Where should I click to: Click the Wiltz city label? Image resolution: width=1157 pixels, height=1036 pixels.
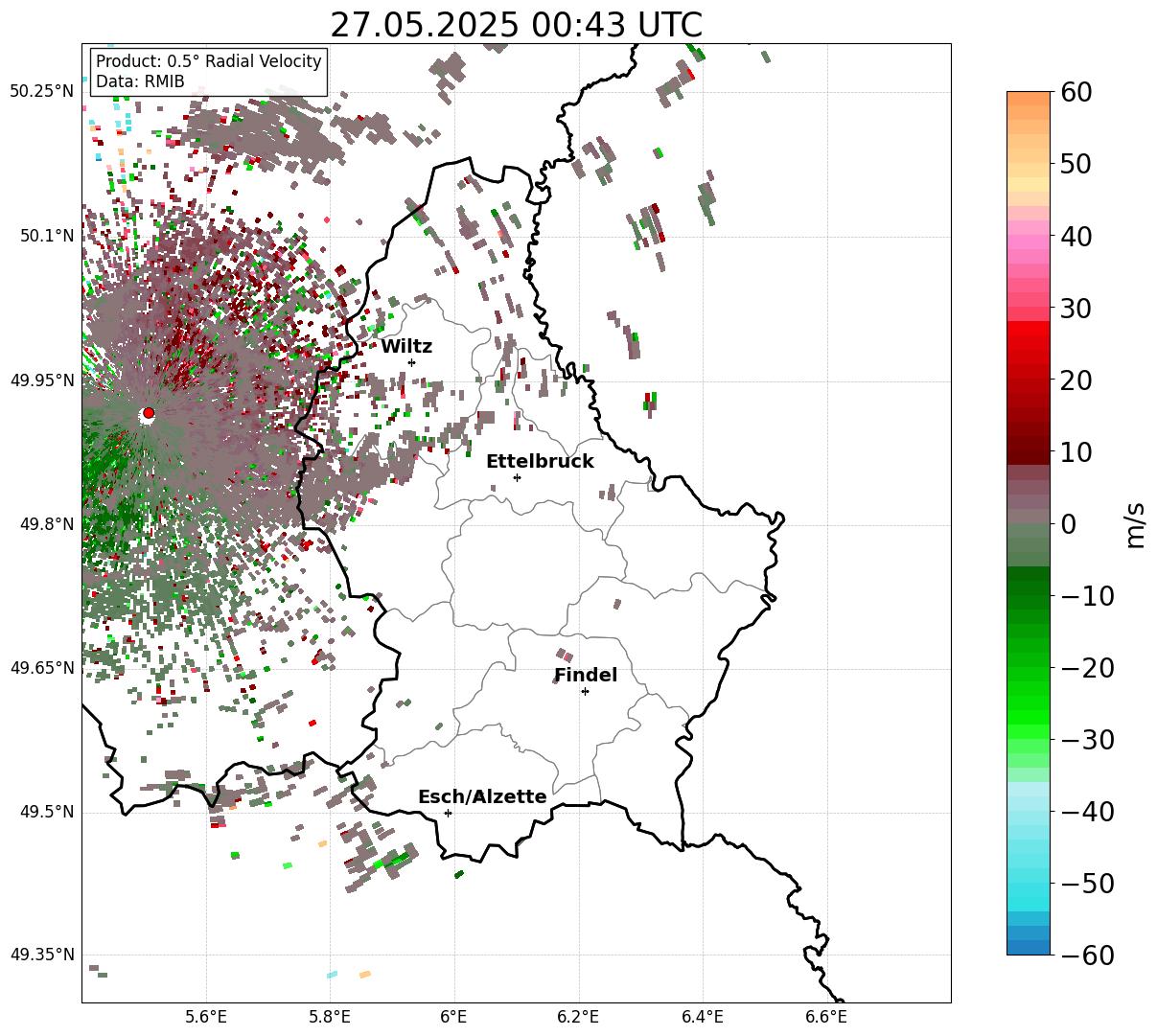pyautogui.click(x=406, y=346)
